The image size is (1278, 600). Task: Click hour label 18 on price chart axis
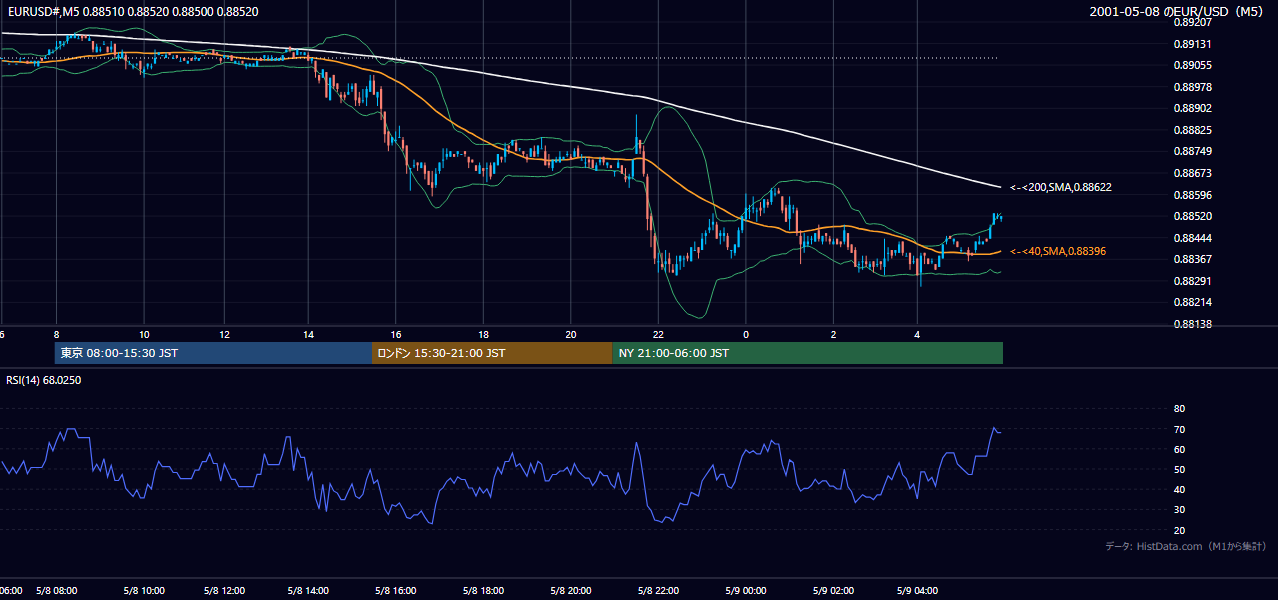coord(484,334)
